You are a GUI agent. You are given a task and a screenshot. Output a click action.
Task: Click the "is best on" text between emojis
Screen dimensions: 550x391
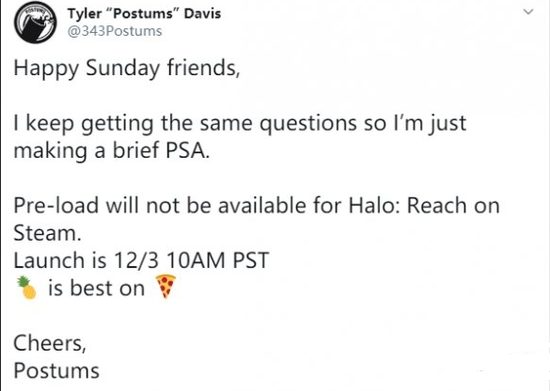96,288
